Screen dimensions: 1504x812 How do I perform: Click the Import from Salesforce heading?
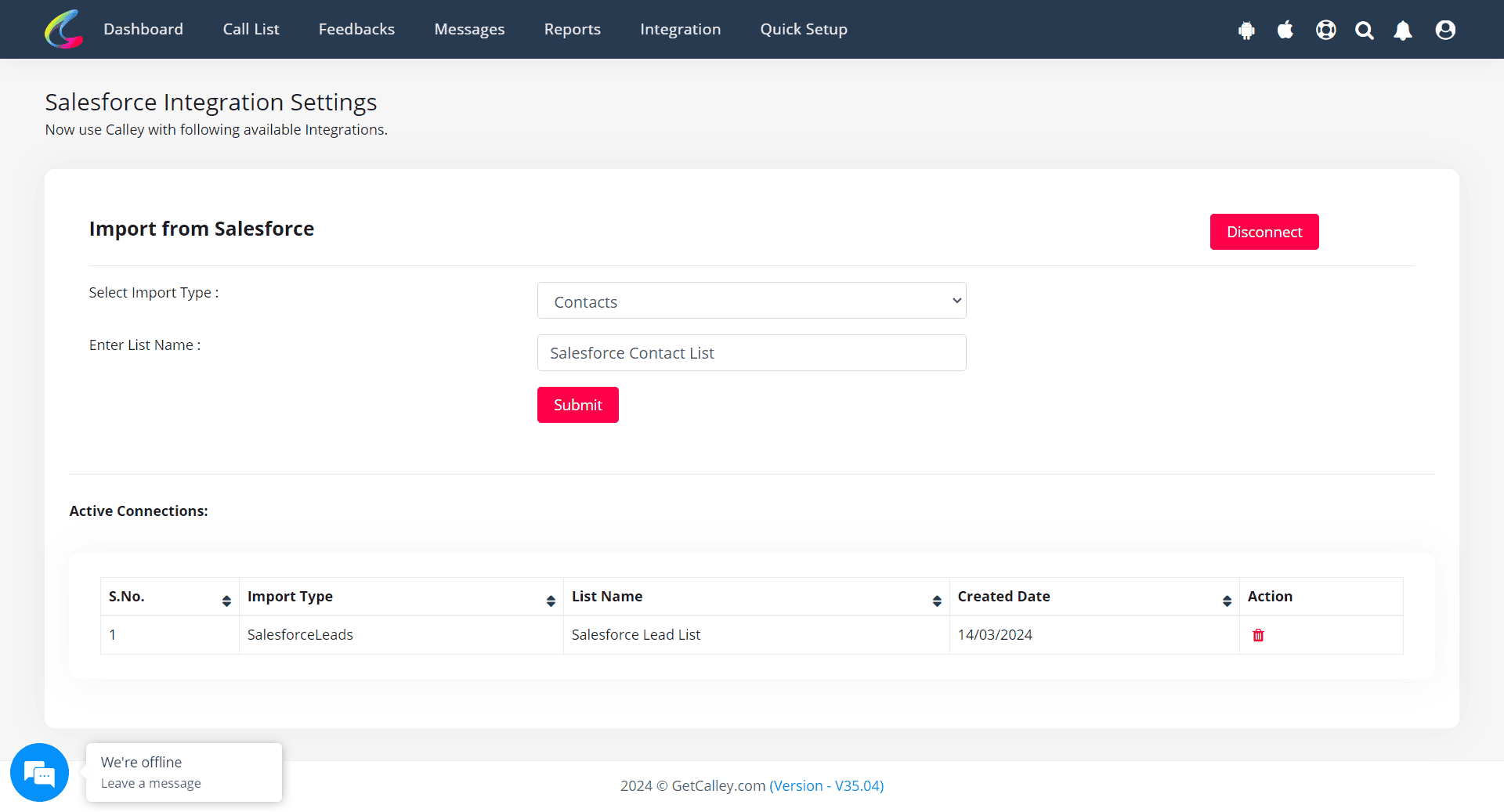pyautogui.click(x=201, y=229)
